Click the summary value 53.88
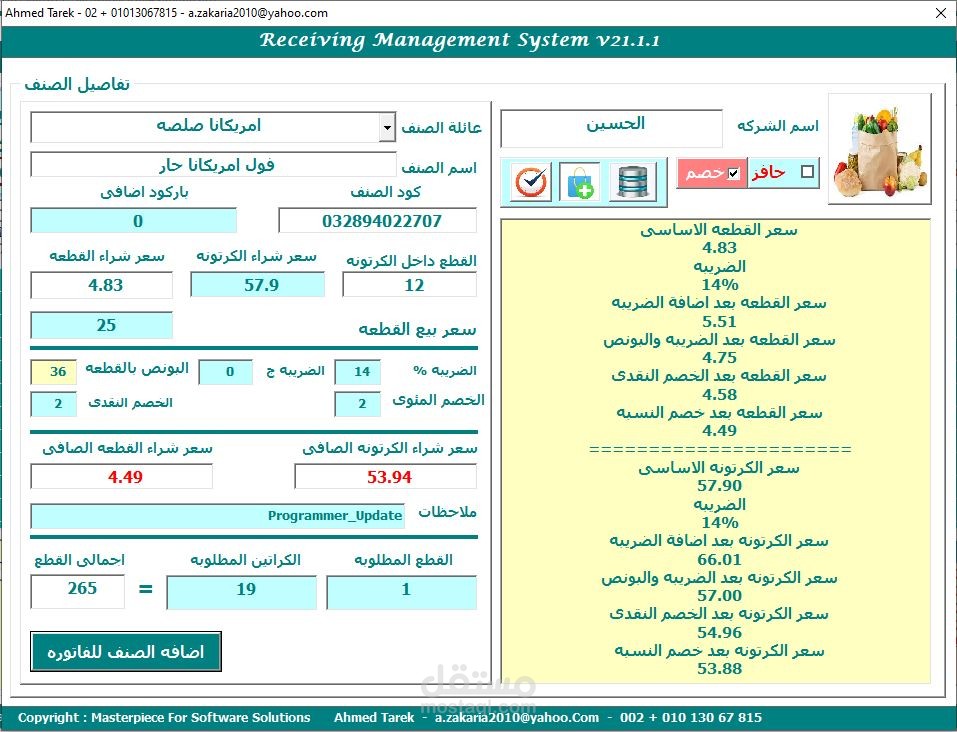The width and height of the screenshot is (957, 732). click(x=720, y=669)
